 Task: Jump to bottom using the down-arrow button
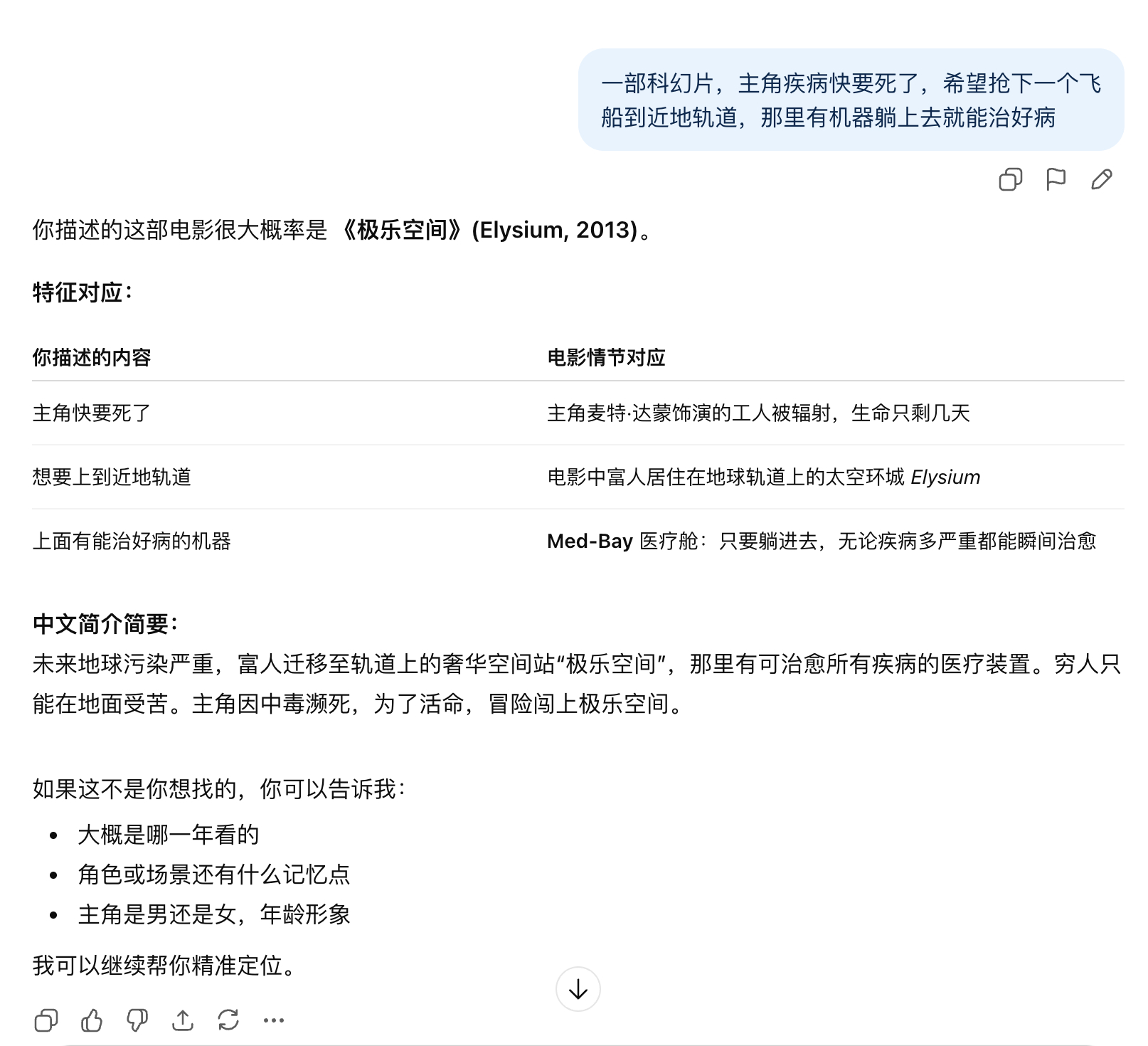578,989
